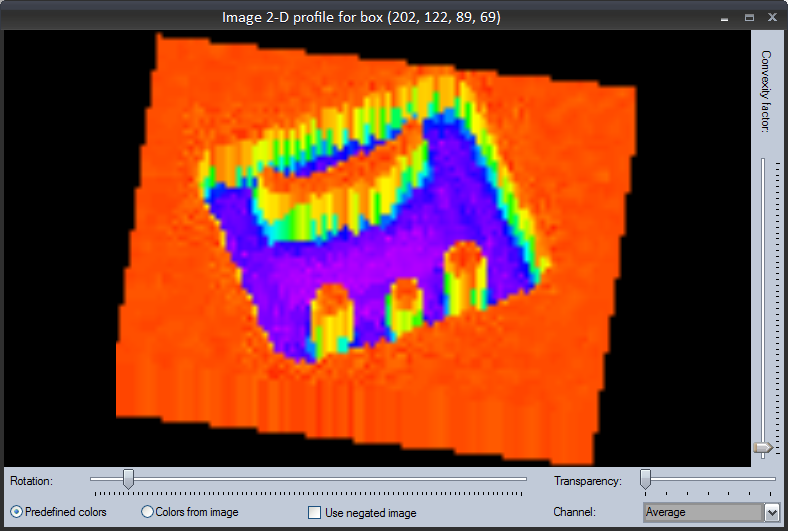Click the top of Convexity factor track
The width and height of the screenshot is (788, 531).
[x=763, y=161]
